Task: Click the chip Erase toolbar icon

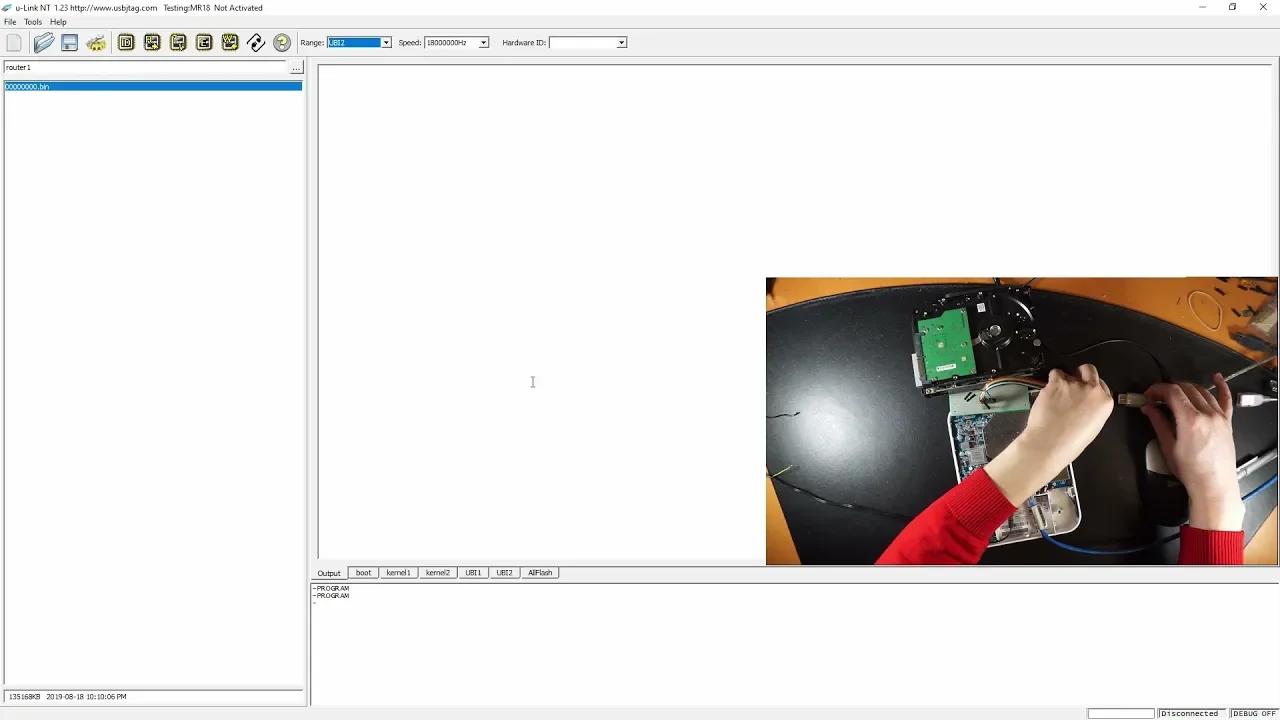Action: (x=203, y=42)
